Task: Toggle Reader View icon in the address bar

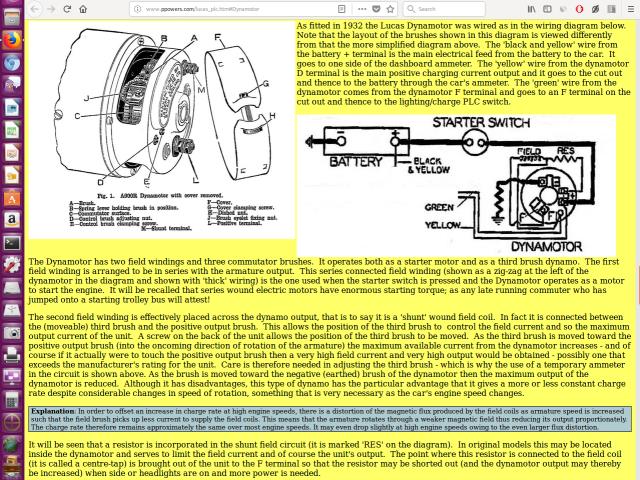Action: pos(342,8)
